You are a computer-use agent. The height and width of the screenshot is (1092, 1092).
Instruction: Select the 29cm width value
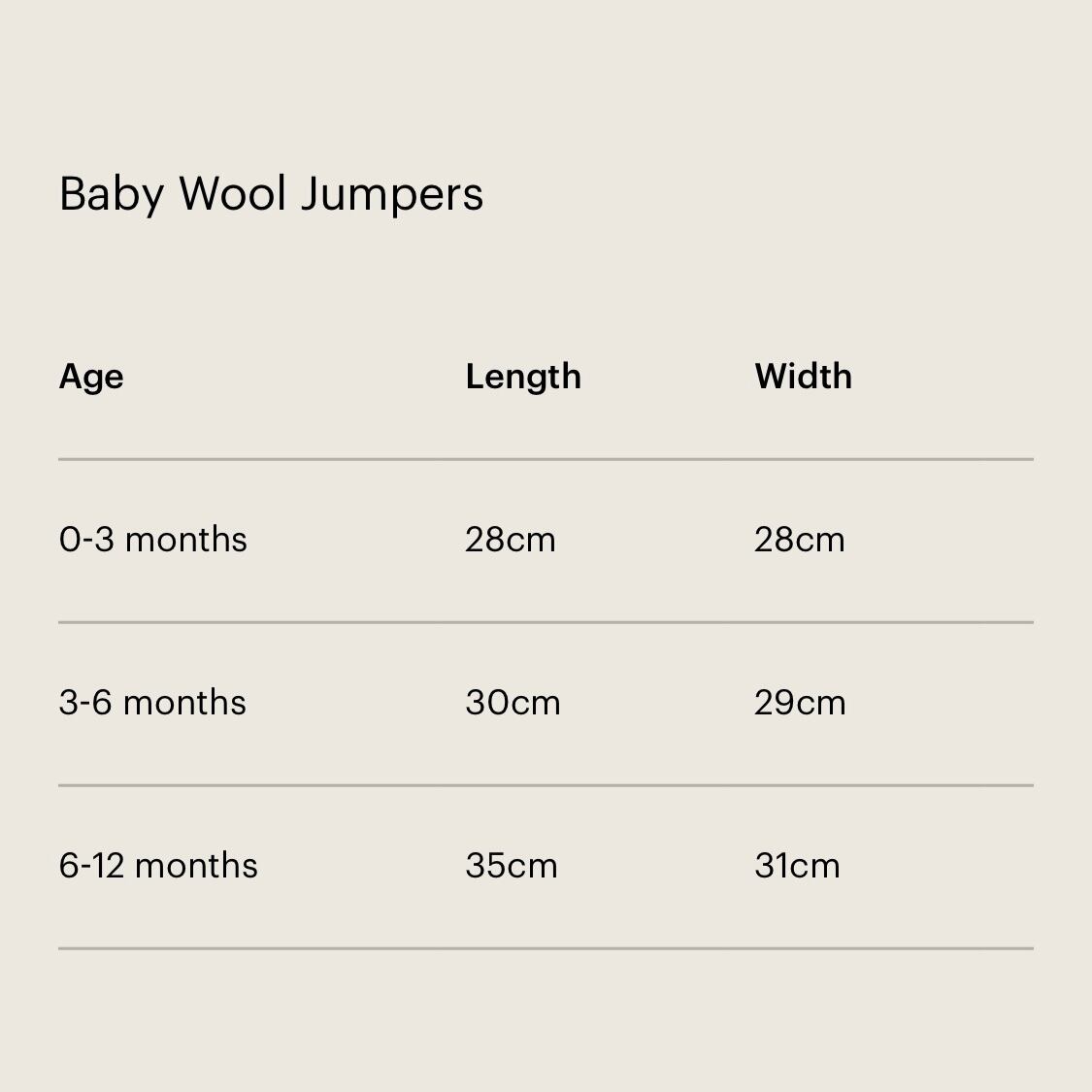point(800,703)
